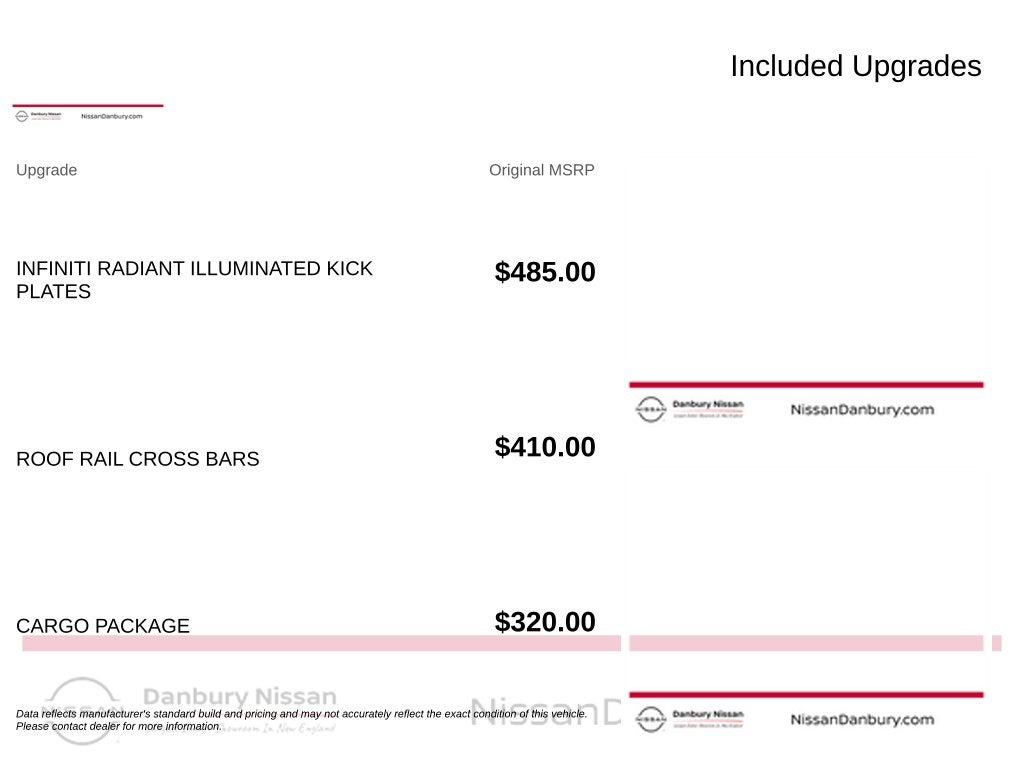Click the Danbury Nissan name in the bottom-right banner
The image size is (1024, 768).
pos(708,714)
